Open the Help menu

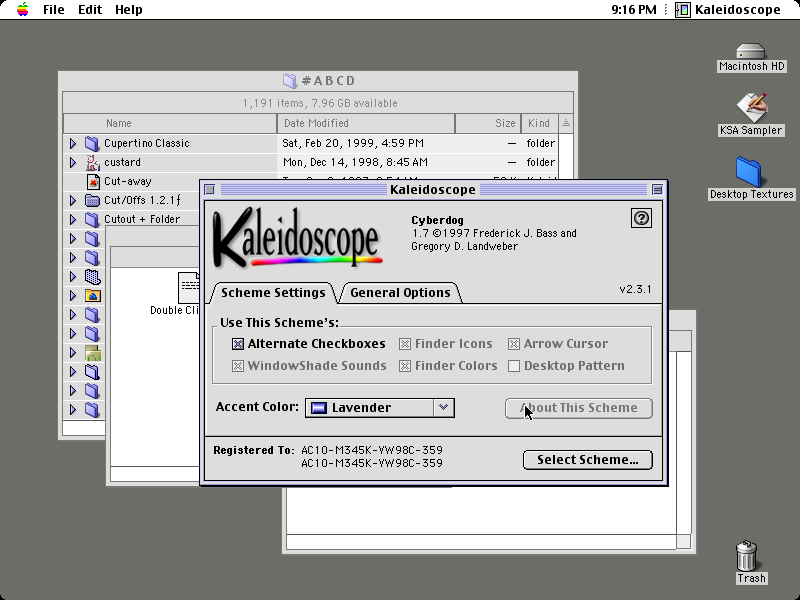pos(129,10)
